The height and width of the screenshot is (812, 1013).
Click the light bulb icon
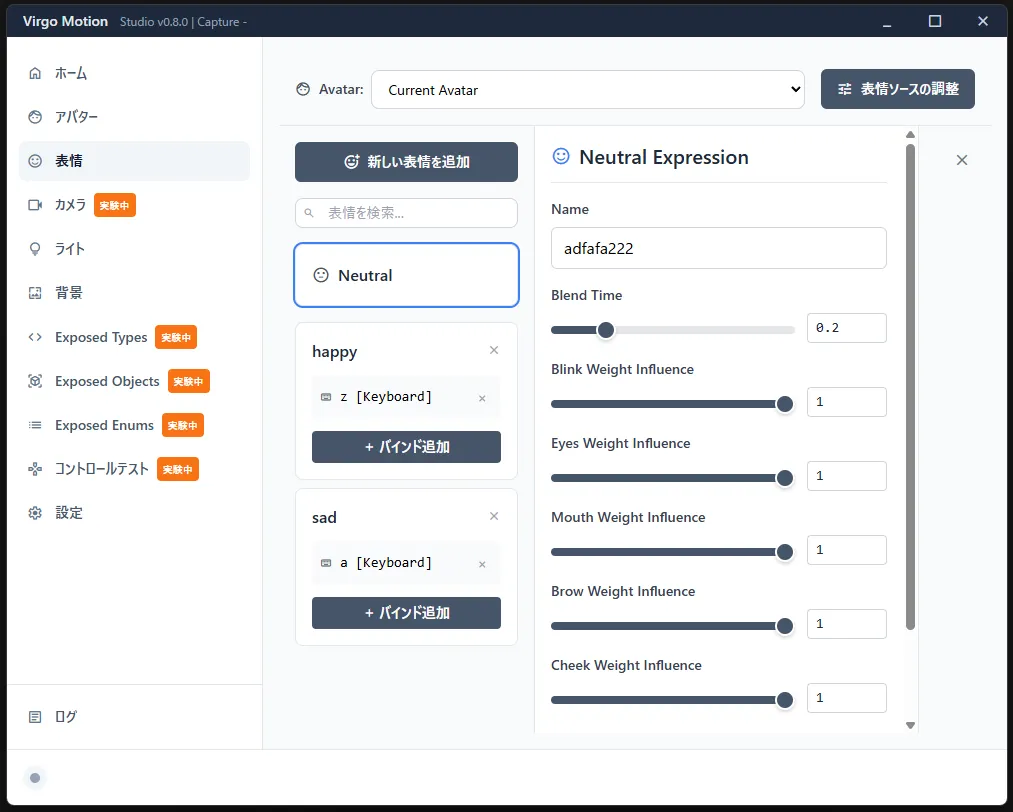pos(36,249)
